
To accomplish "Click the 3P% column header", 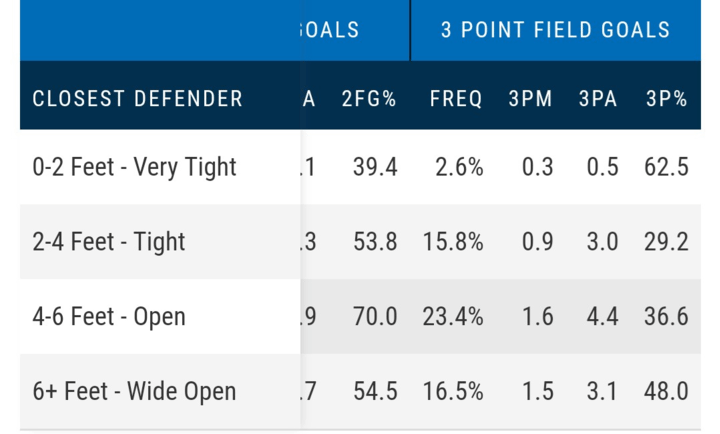I will pos(666,98).
